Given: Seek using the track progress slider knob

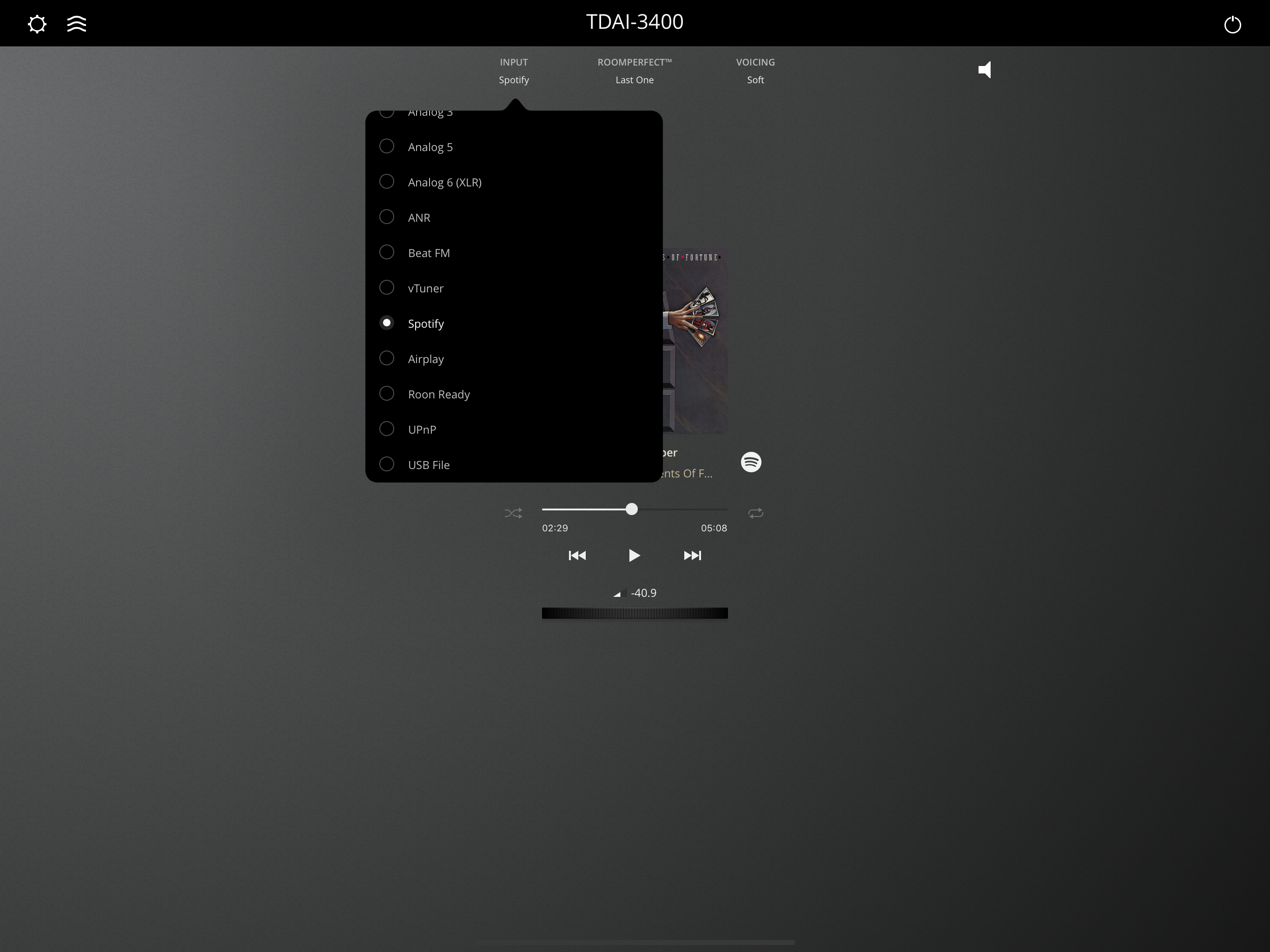Looking at the screenshot, I should [x=632, y=509].
